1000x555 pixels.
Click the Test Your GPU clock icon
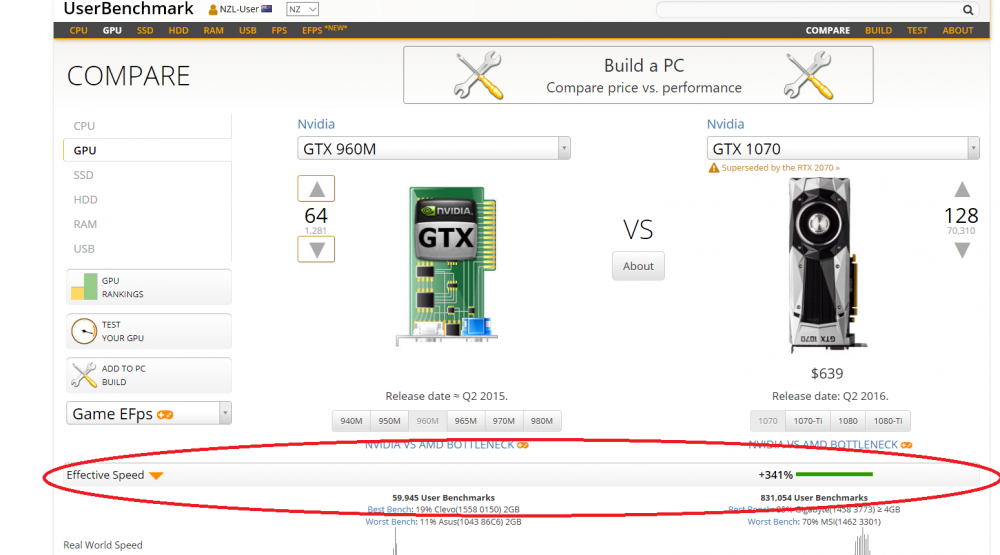pos(84,332)
